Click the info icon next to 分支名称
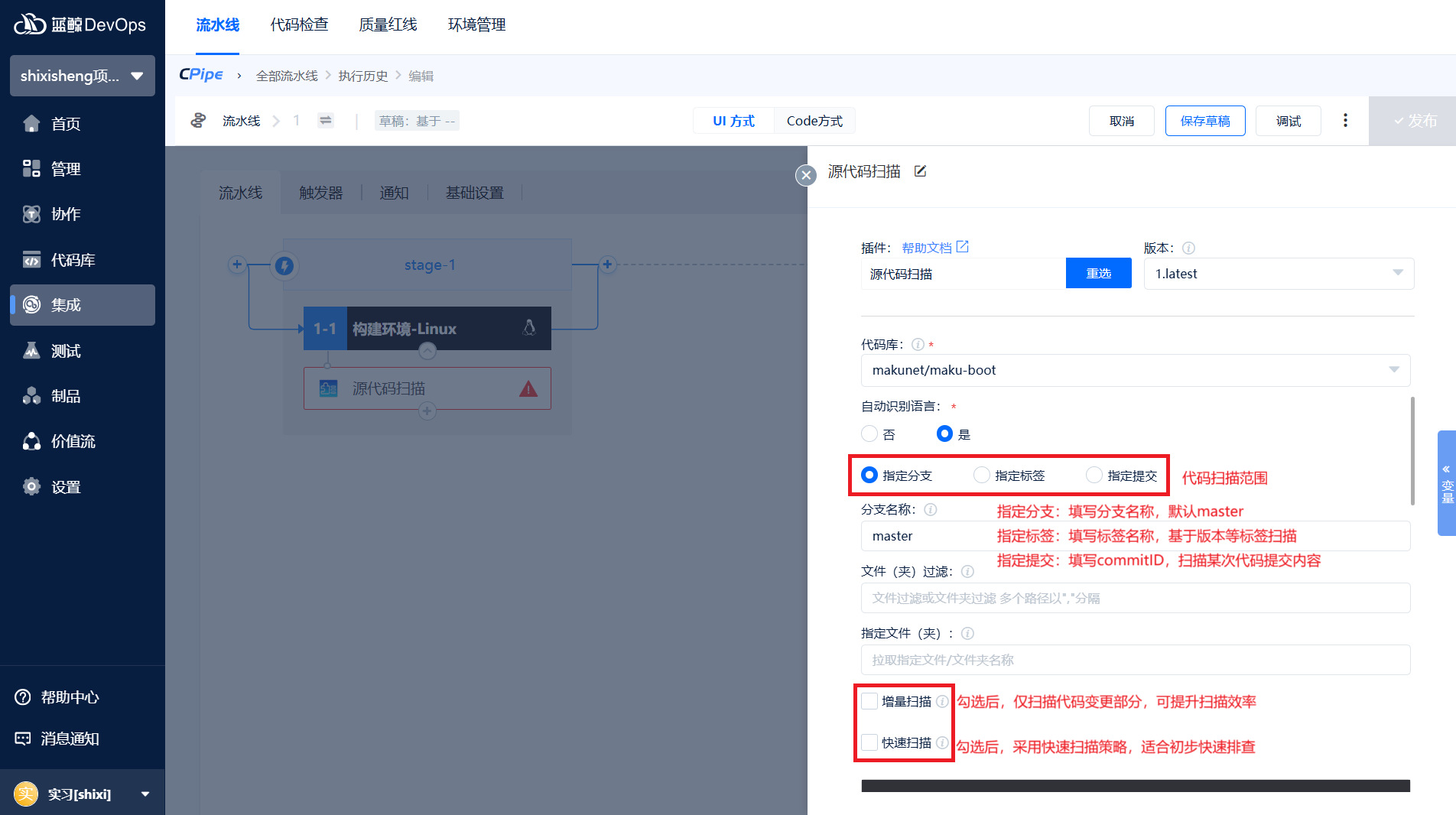The image size is (1456, 815). [931, 510]
